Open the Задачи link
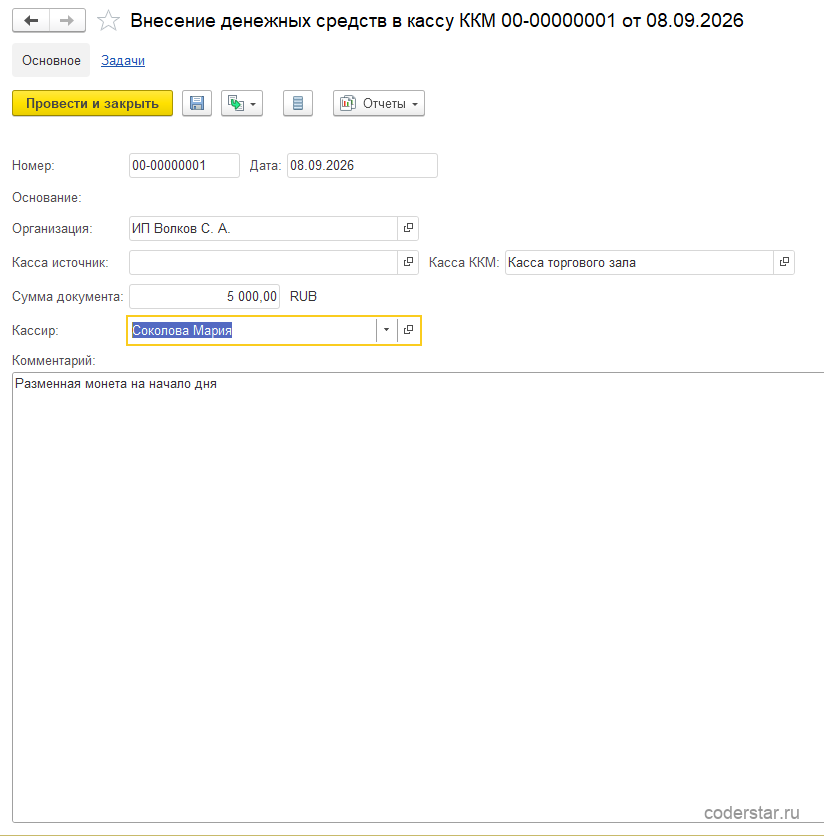The image size is (824, 836). tap(123, 60)
